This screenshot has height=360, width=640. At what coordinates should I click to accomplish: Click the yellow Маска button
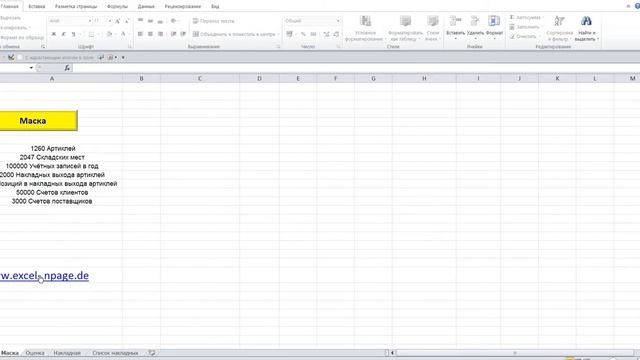38,121
